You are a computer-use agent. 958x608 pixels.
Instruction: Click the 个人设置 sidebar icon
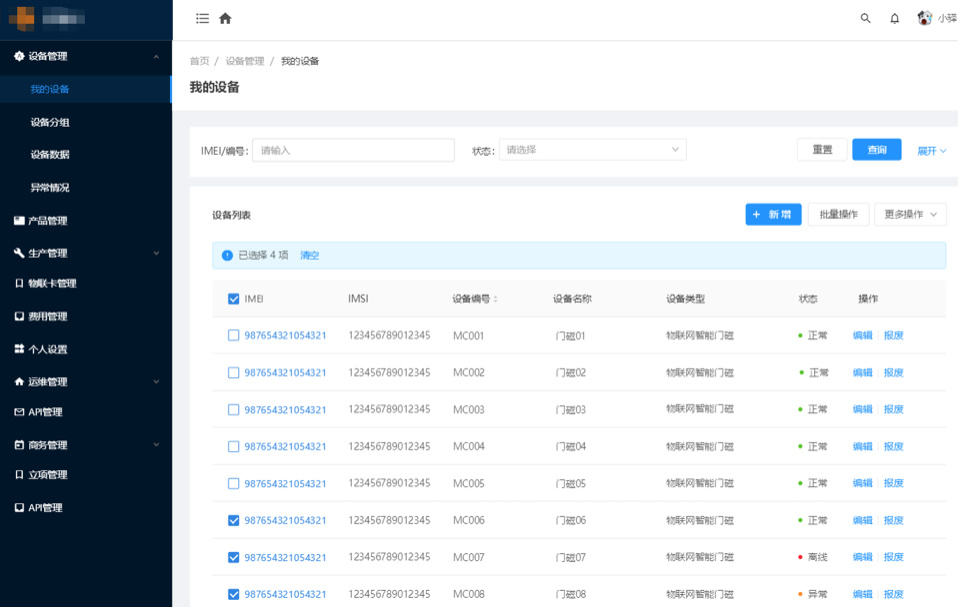[19, 349]
